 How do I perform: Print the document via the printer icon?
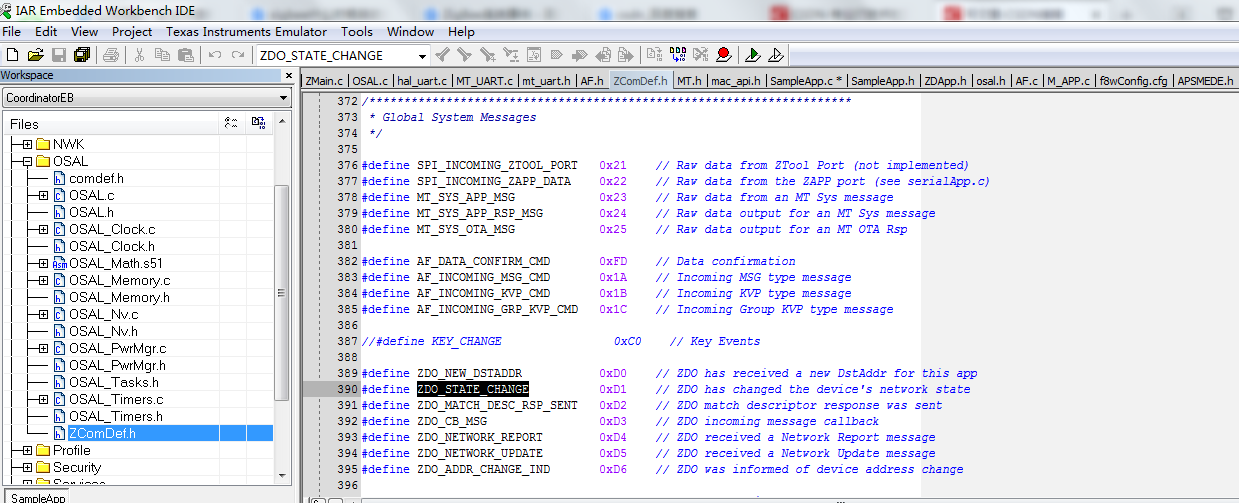(x=111, y=55)
